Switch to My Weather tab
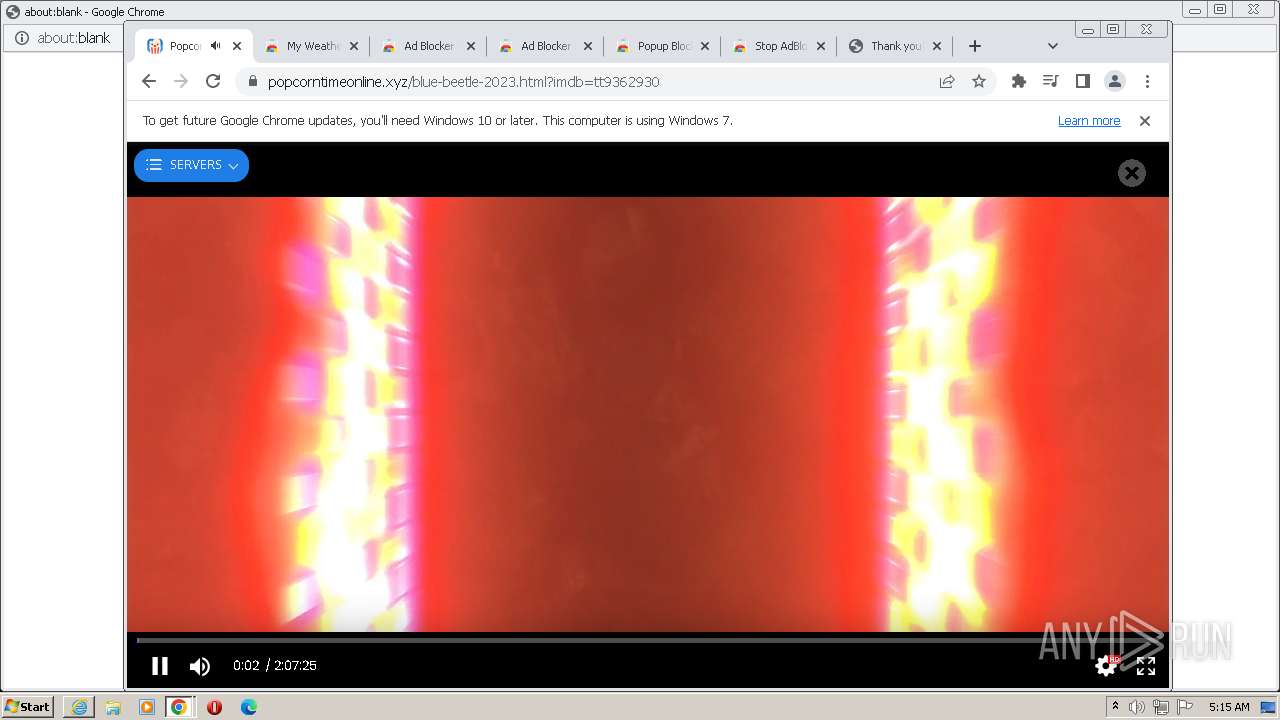 [313, 46]
